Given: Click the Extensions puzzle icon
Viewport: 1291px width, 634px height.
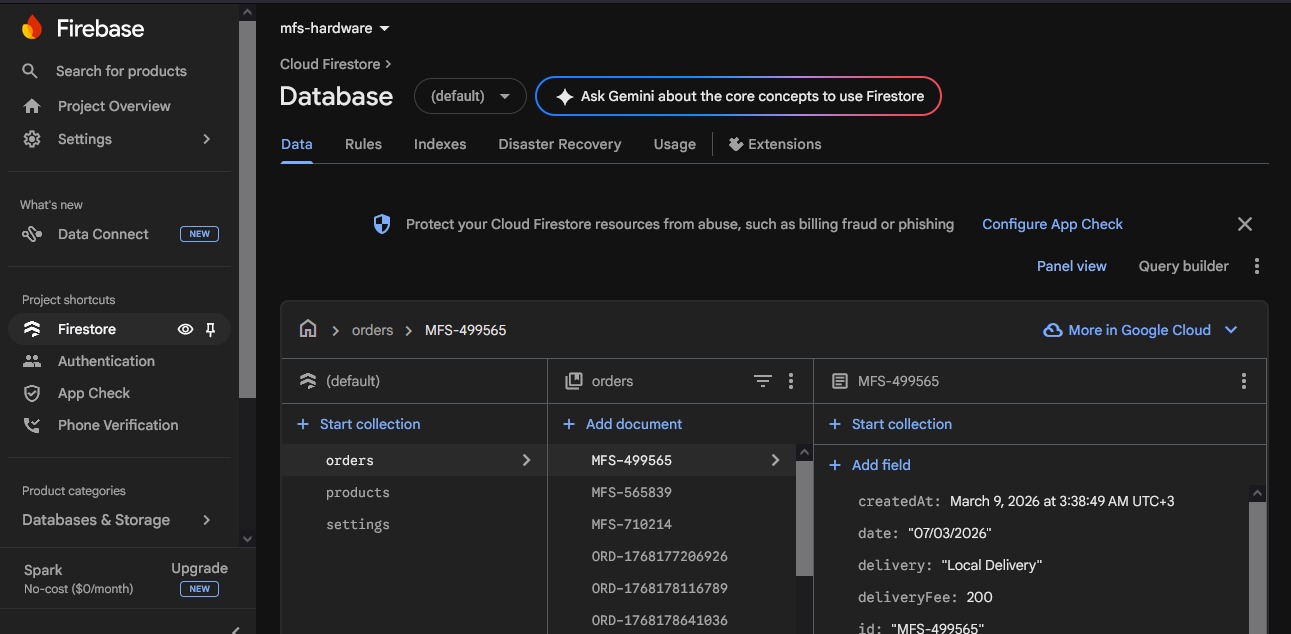Looking at the screenshot, I should pos(736,144).
